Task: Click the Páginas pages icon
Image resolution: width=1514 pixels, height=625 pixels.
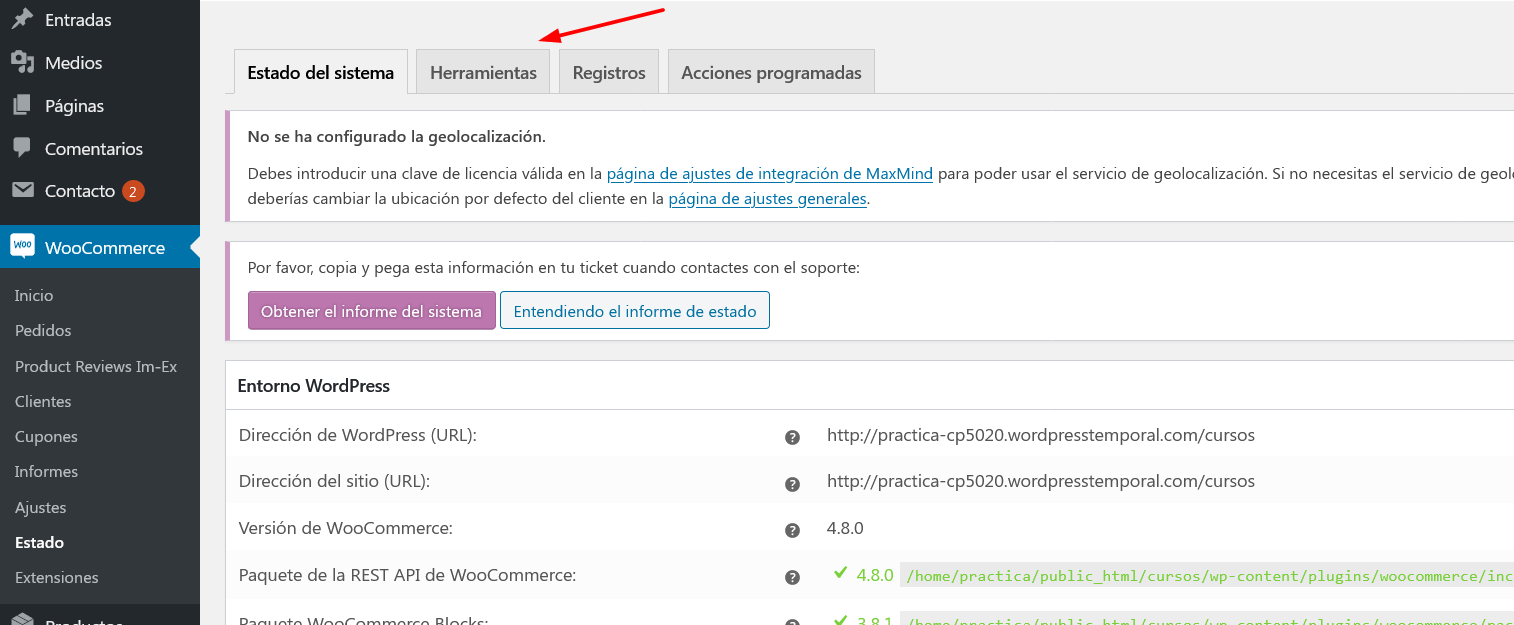Action: (x=22, y=106)
